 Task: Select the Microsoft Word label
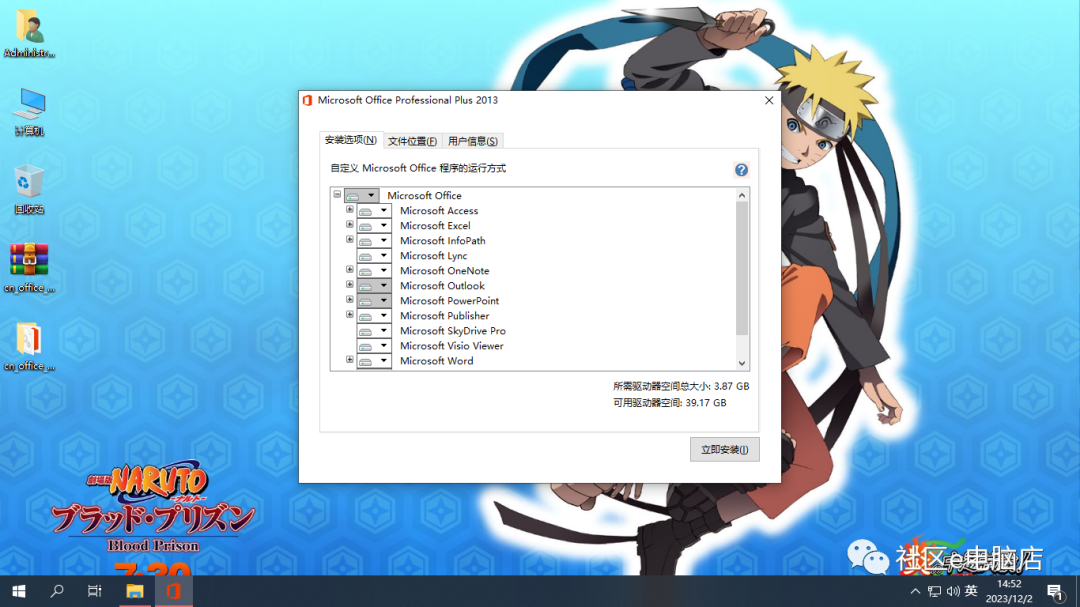pyautogui.click(x=437, y=361)
